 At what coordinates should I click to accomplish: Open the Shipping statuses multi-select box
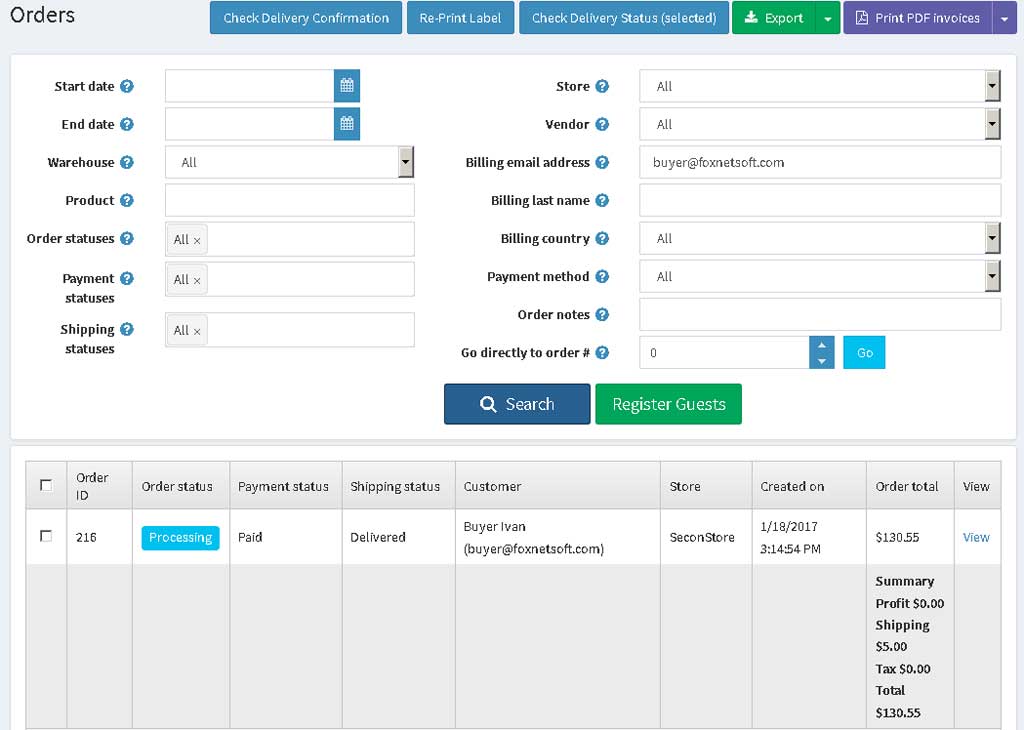coord(290,330)
